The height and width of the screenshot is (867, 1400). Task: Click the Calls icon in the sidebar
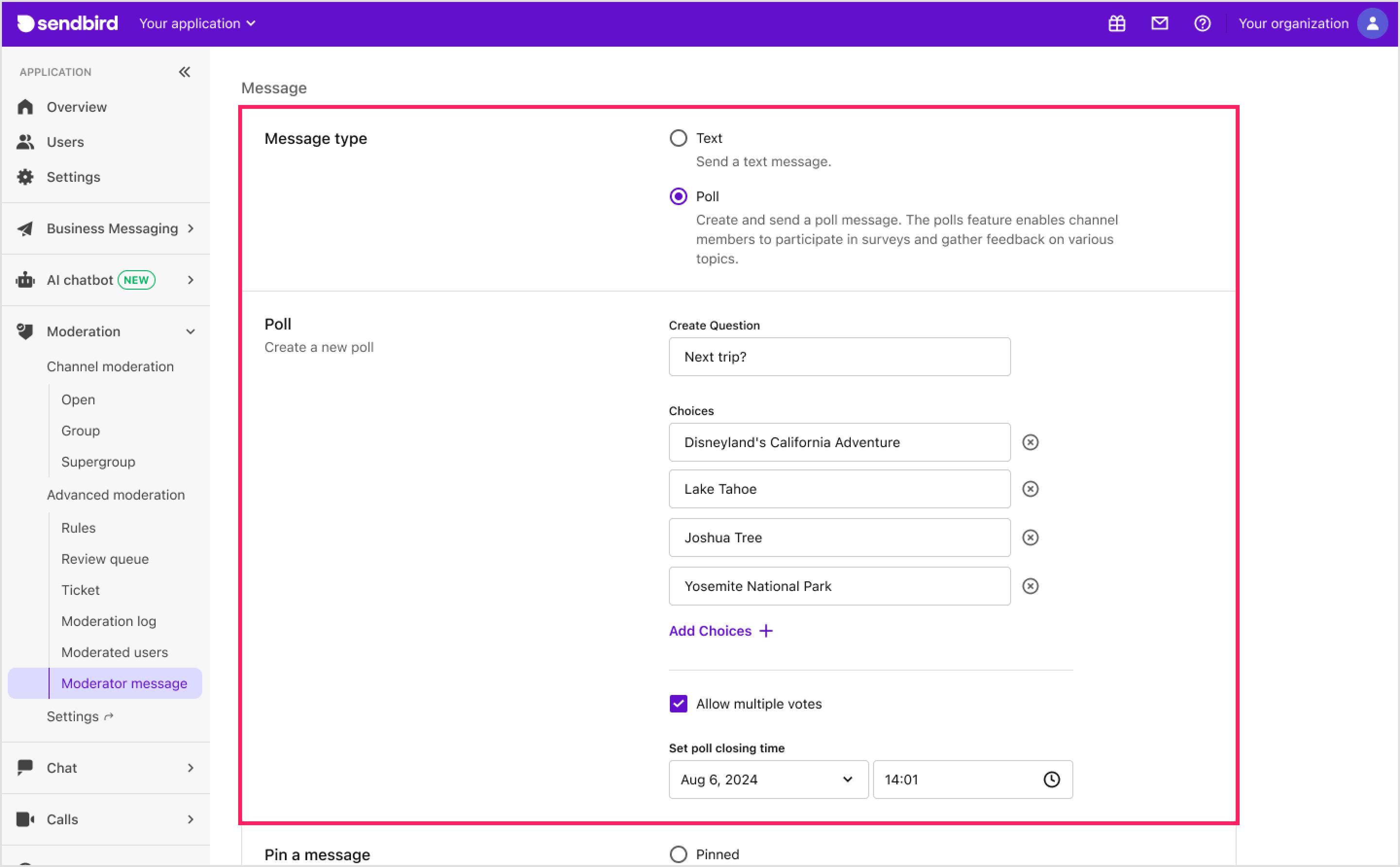[x=25, y=819]
